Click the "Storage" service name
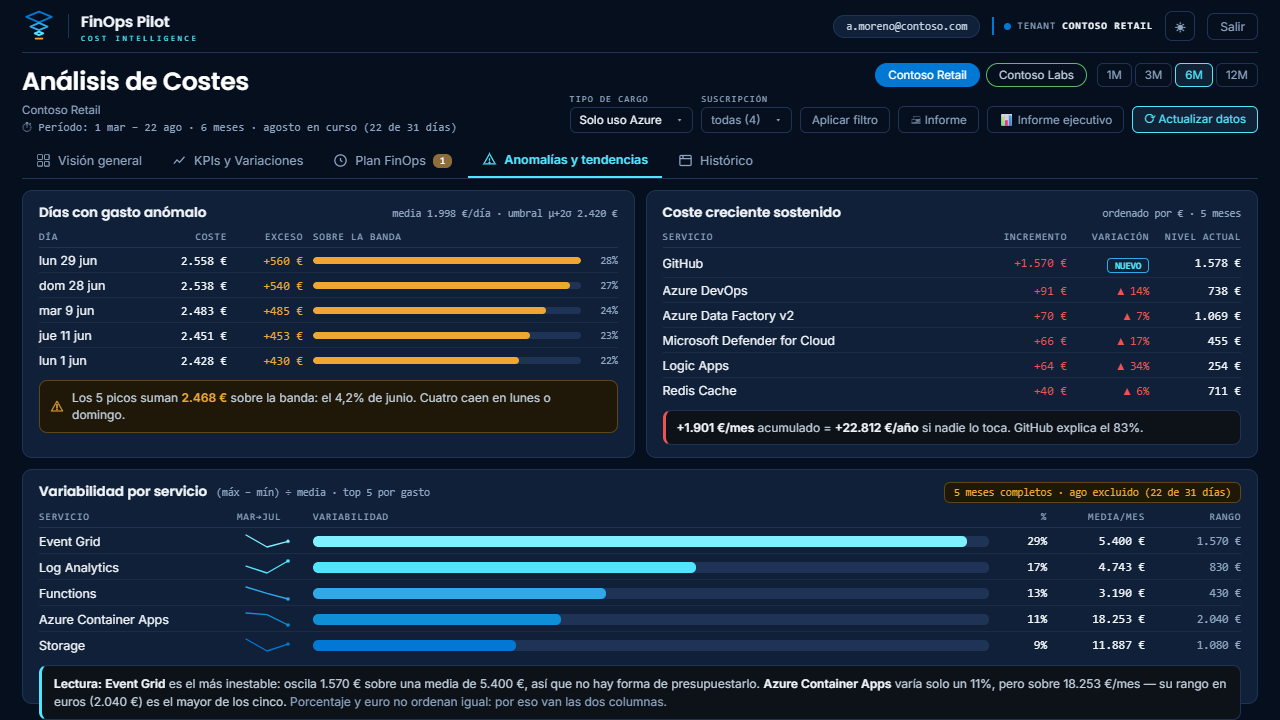The height and width of the screenshot is (720, 1280). [x=62, y=646]
